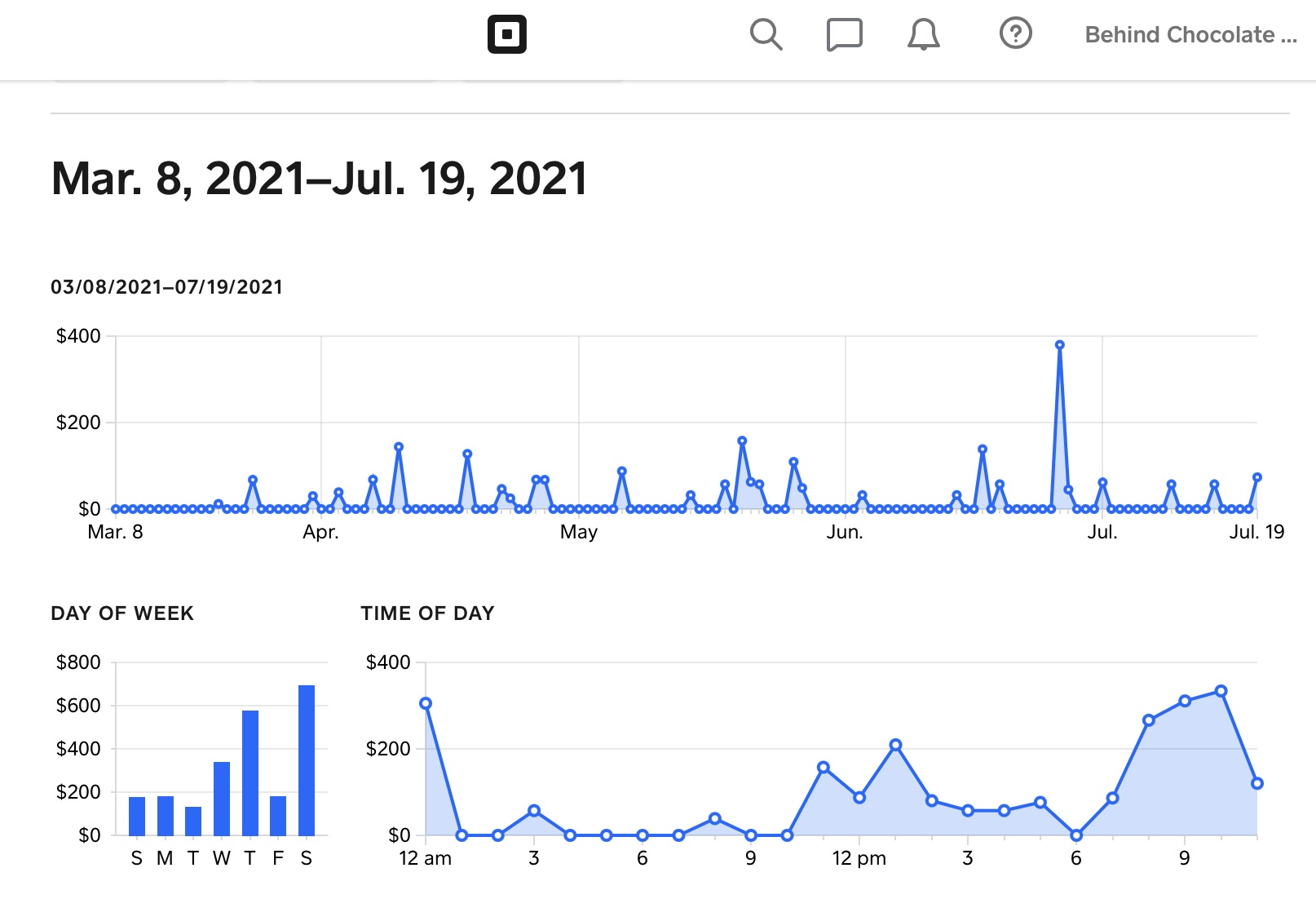Screen dimensions: 1316x899
Task: Open the search magnifier icon
Action: pos(766,34)
